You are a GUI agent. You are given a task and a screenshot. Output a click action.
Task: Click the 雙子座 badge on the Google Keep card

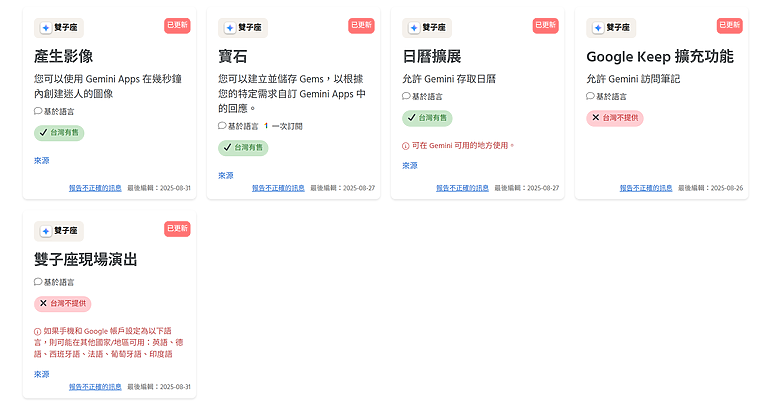click(611, 28)
